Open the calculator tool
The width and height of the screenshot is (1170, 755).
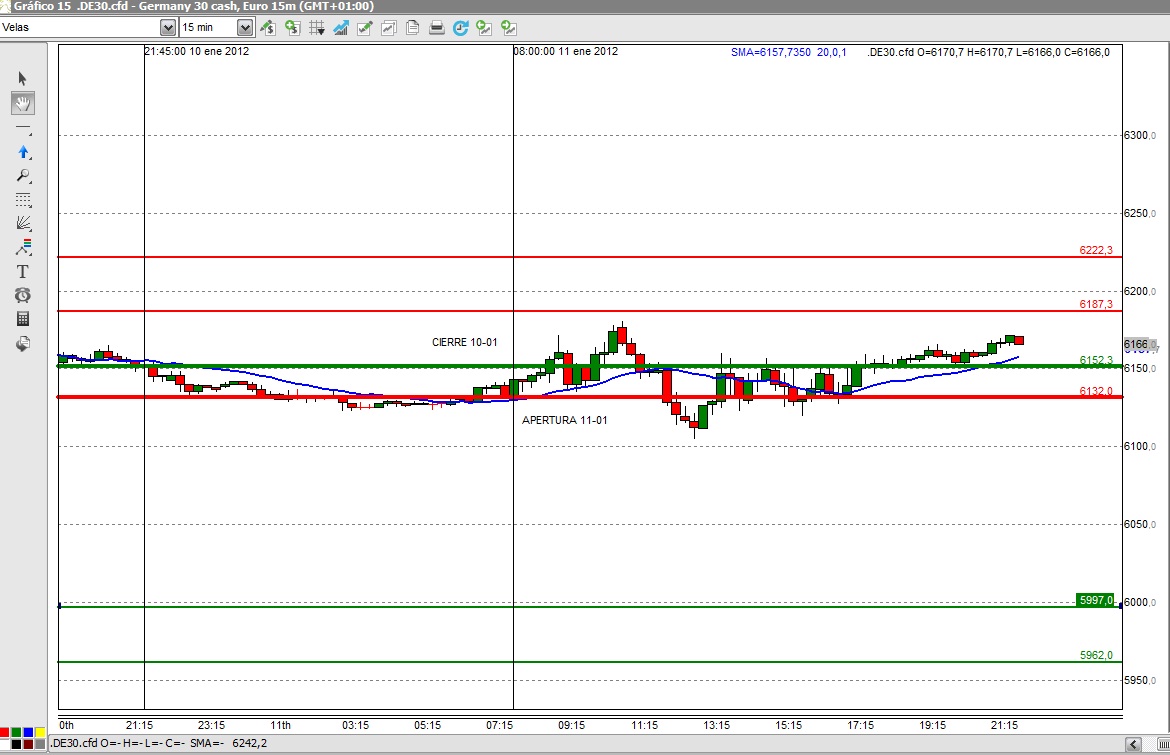[22, 319]
